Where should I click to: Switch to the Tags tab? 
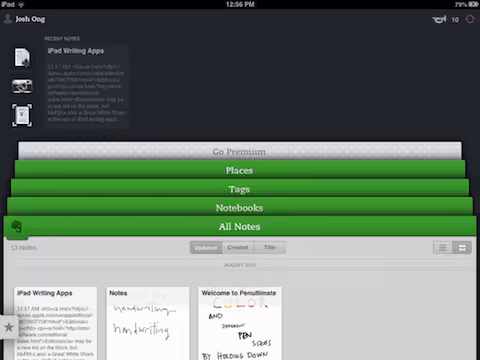point(240,188)
